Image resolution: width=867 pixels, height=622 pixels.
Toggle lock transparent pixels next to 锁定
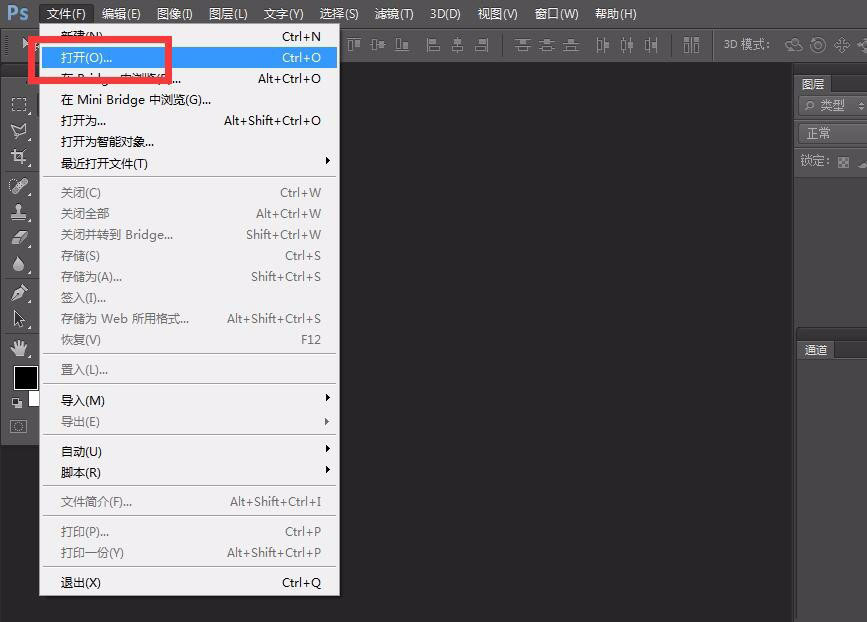tap(843, 162)
